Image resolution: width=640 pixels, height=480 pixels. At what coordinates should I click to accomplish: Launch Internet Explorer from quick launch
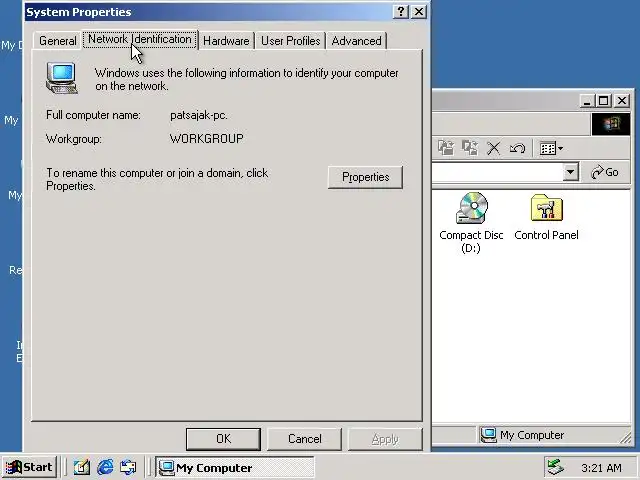point(105,467)
